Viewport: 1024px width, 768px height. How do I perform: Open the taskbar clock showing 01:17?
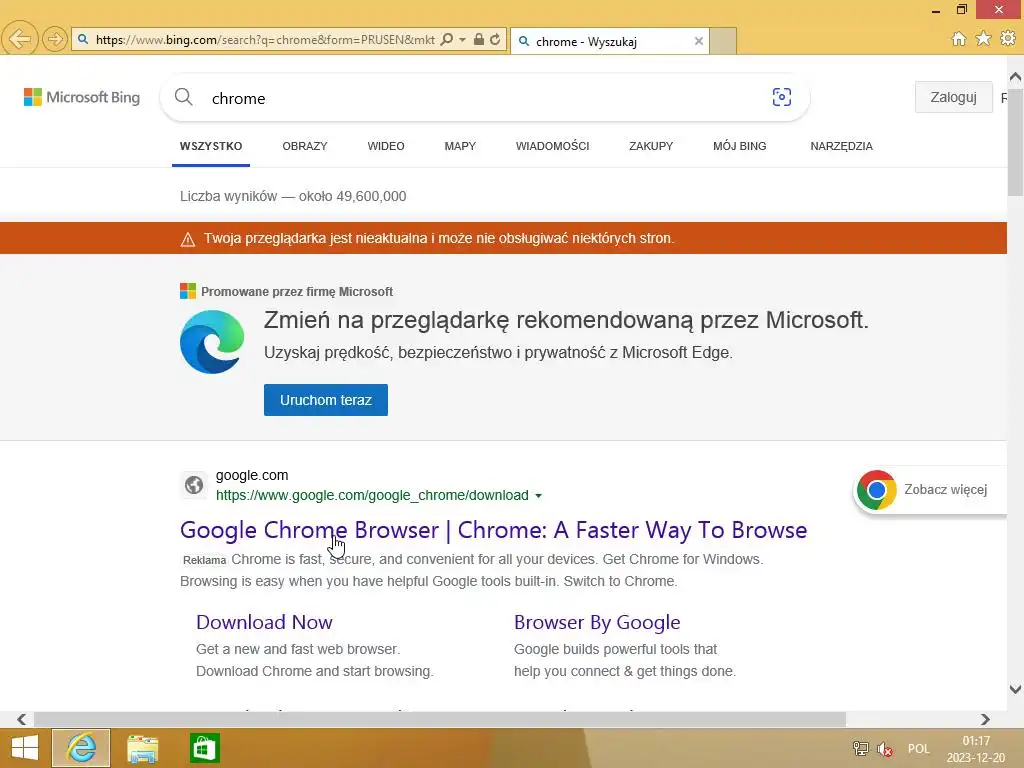click(x=976, y=749)
